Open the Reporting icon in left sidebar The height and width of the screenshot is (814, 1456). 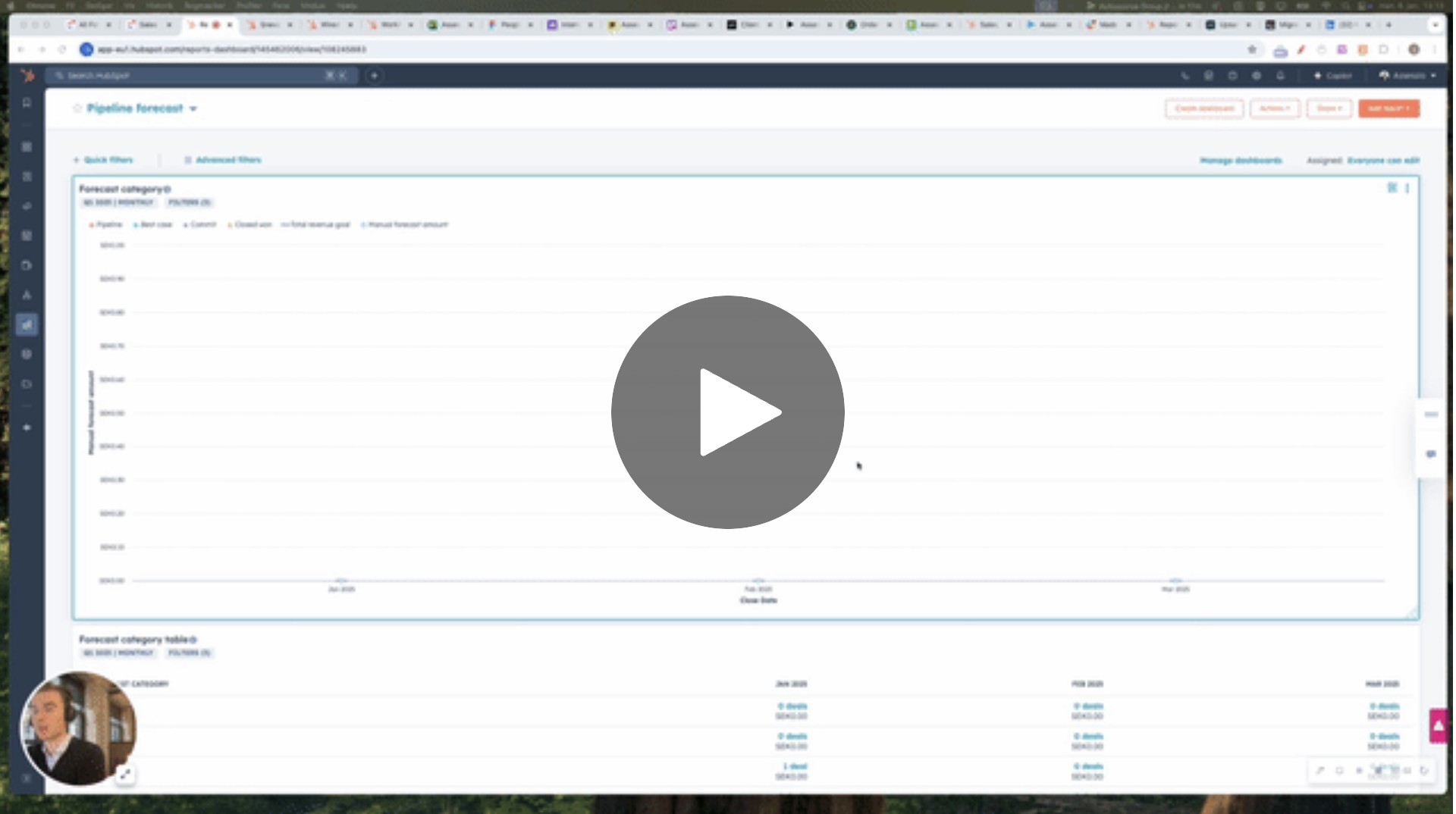(x=27, y=324)
